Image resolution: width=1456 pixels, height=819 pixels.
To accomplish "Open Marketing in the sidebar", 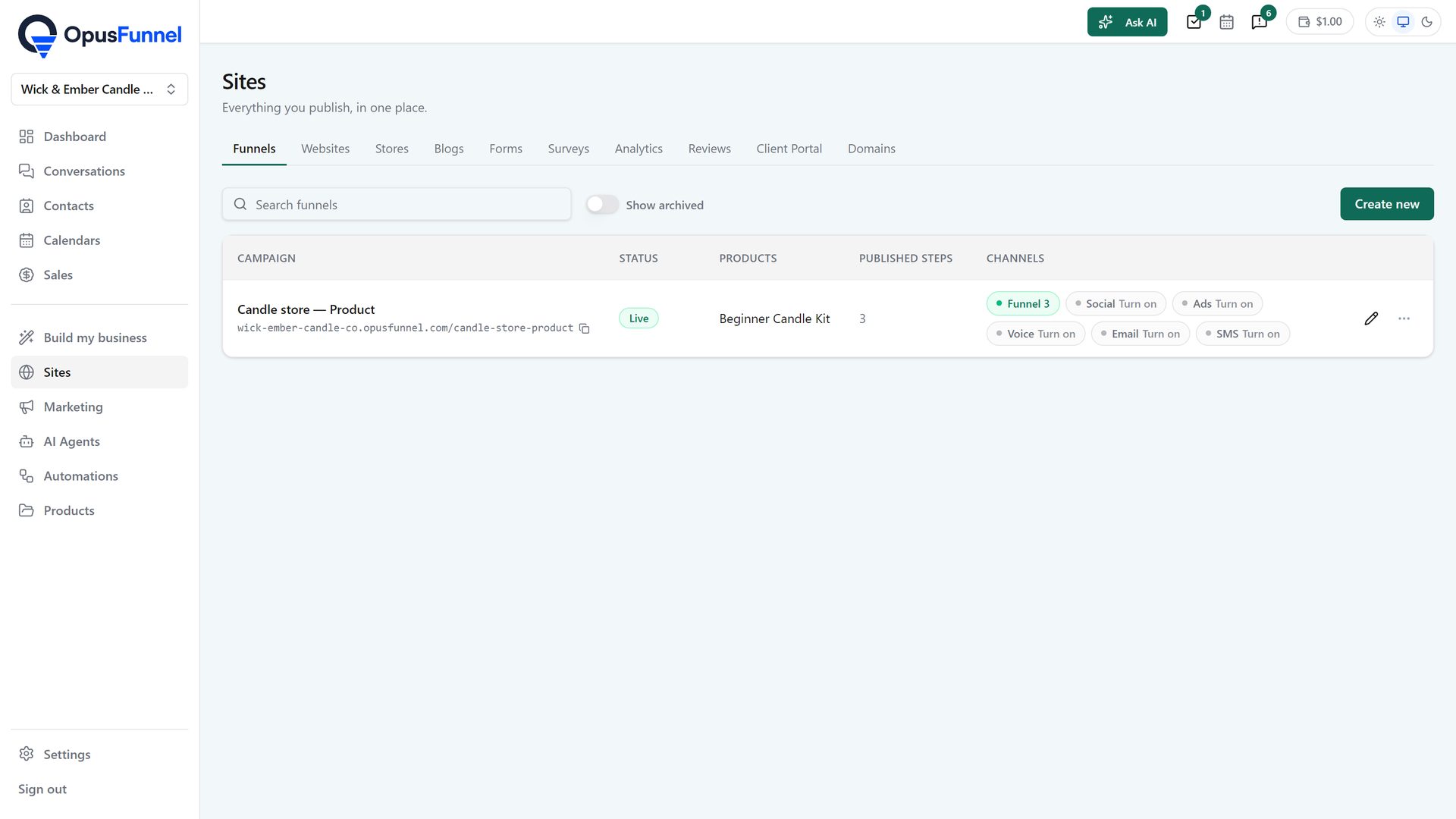I will pyautogui.click(x=99, y=407).
